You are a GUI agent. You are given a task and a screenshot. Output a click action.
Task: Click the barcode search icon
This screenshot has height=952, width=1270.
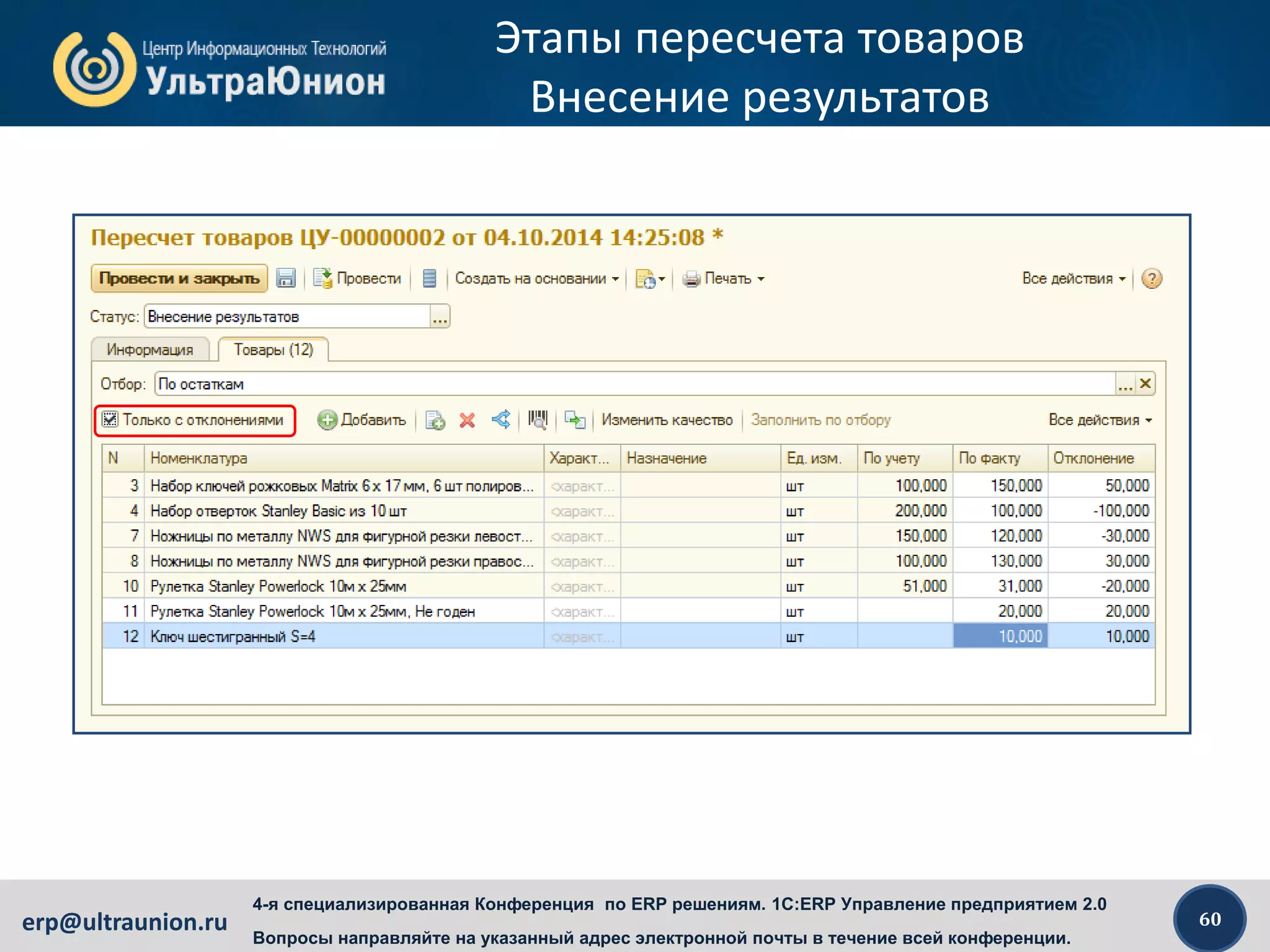click(538, 420)
